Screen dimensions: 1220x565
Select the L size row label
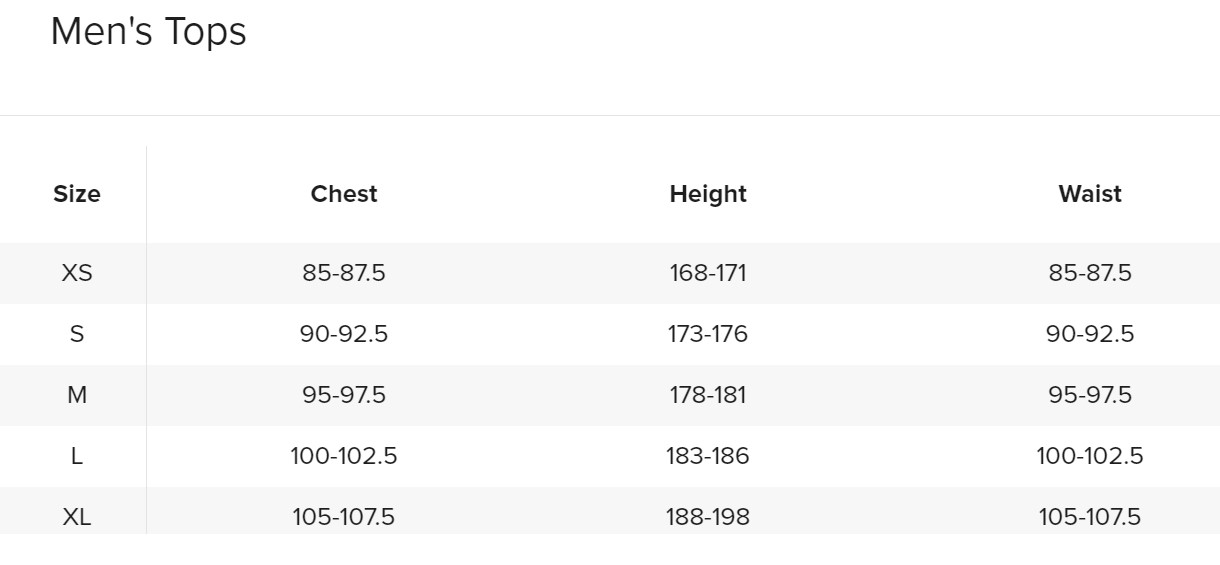point(77,456)
